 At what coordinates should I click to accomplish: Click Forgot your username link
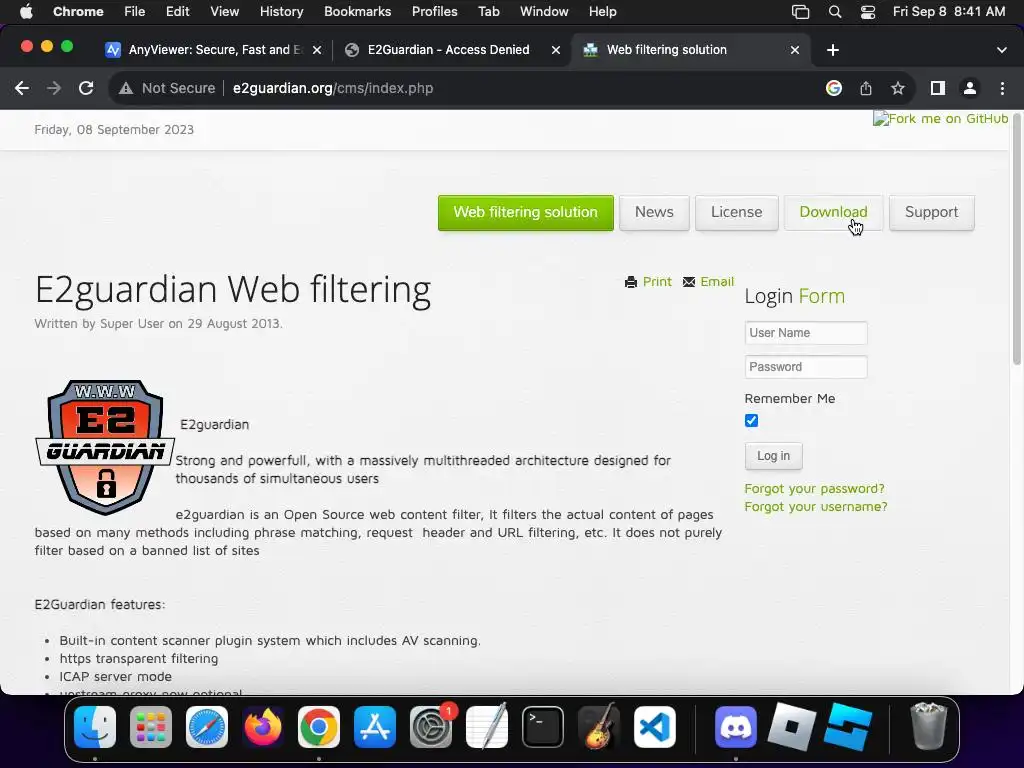[x=816, y=507]
